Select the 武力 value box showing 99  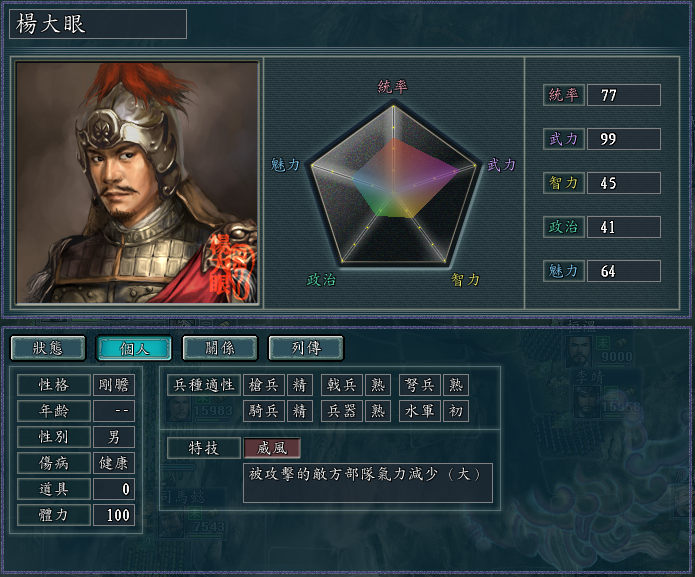tap(624, 139)
